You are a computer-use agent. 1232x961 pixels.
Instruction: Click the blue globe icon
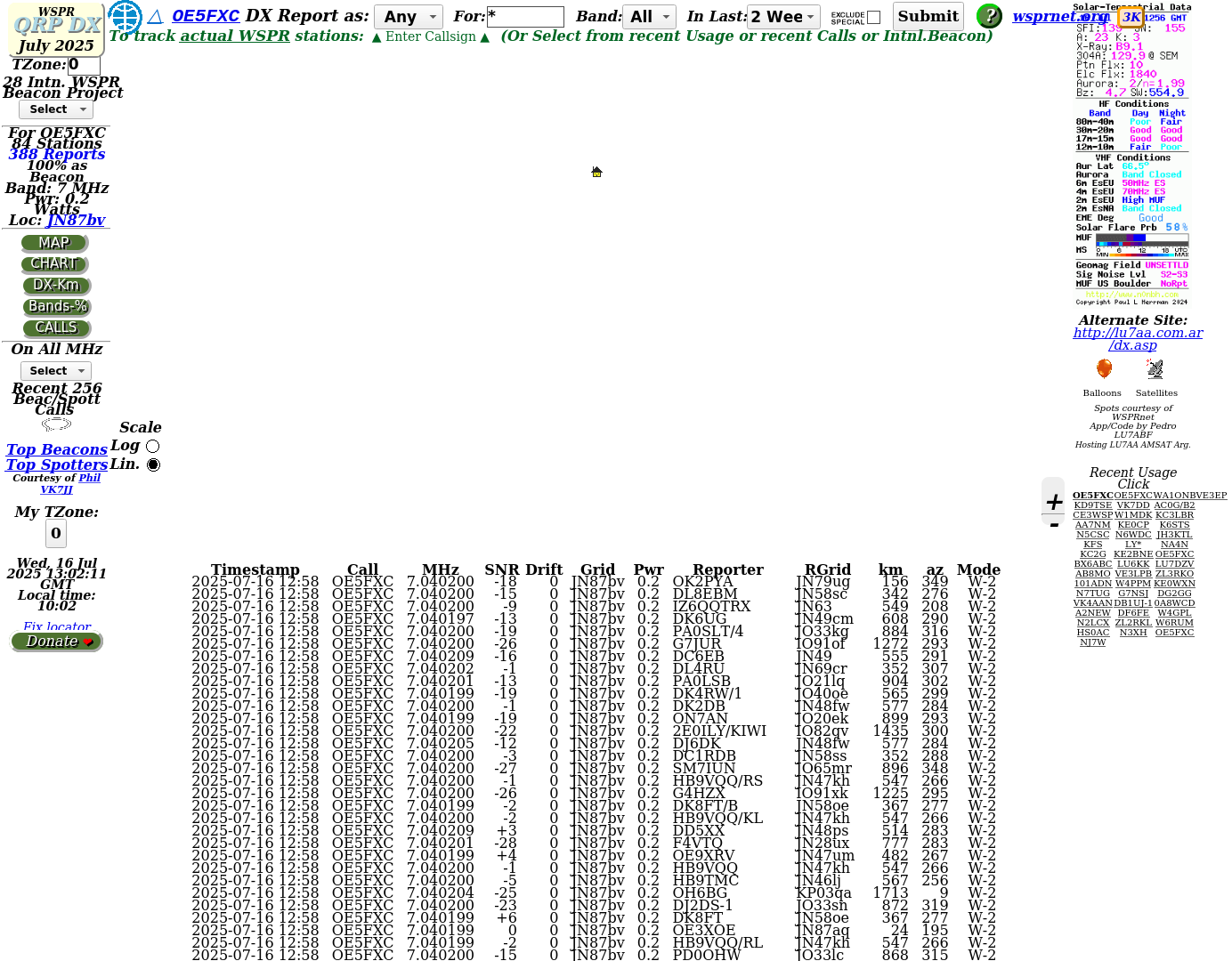[125, 17]
